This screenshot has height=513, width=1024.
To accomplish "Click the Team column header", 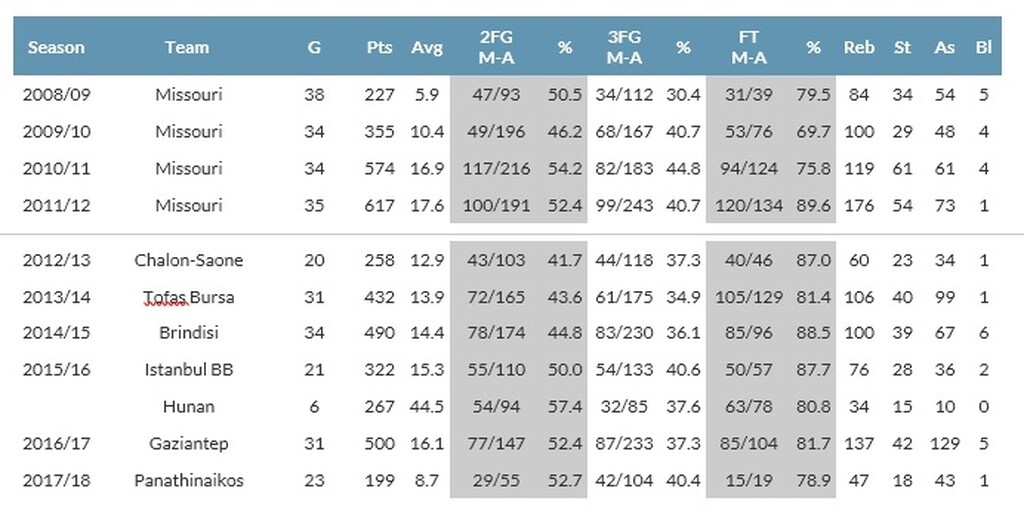I will point(187,47).
